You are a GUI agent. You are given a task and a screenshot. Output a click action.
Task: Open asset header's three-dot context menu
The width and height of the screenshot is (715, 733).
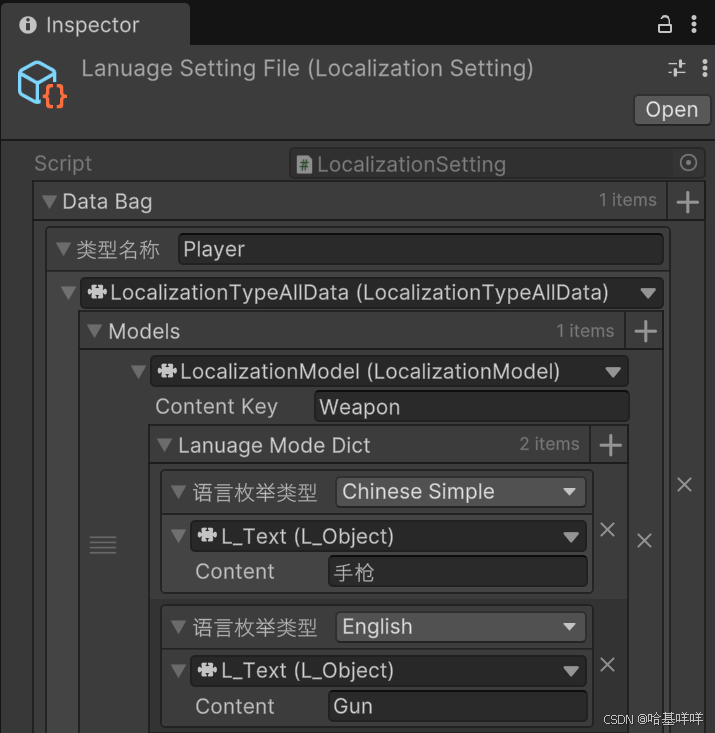pos(704,68)
